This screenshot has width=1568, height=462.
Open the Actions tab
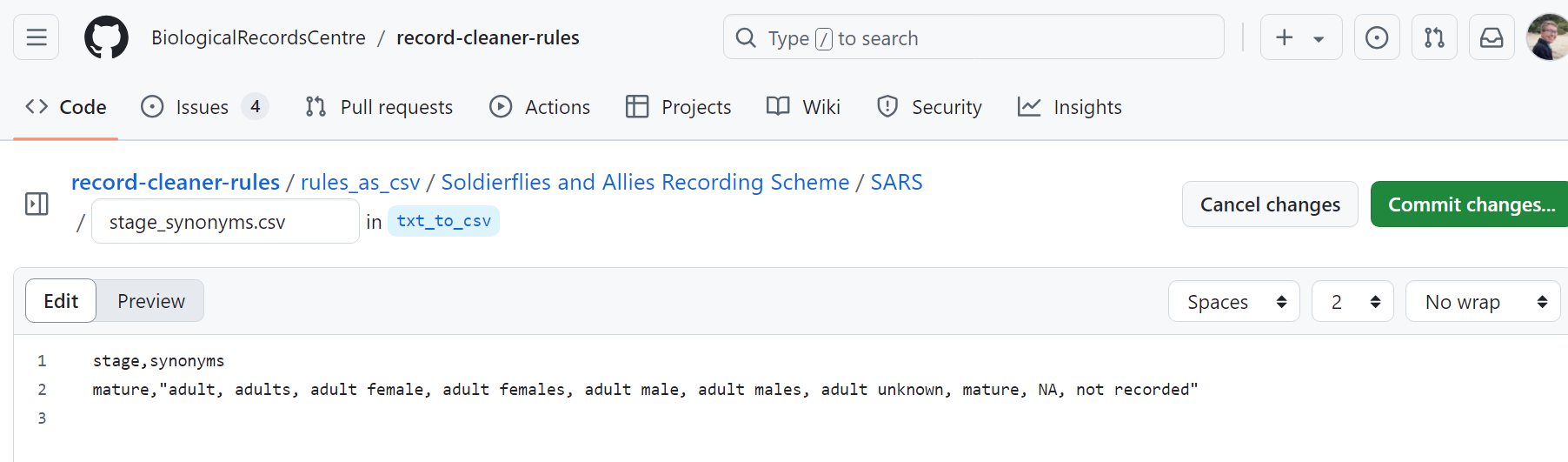[540, 107]
